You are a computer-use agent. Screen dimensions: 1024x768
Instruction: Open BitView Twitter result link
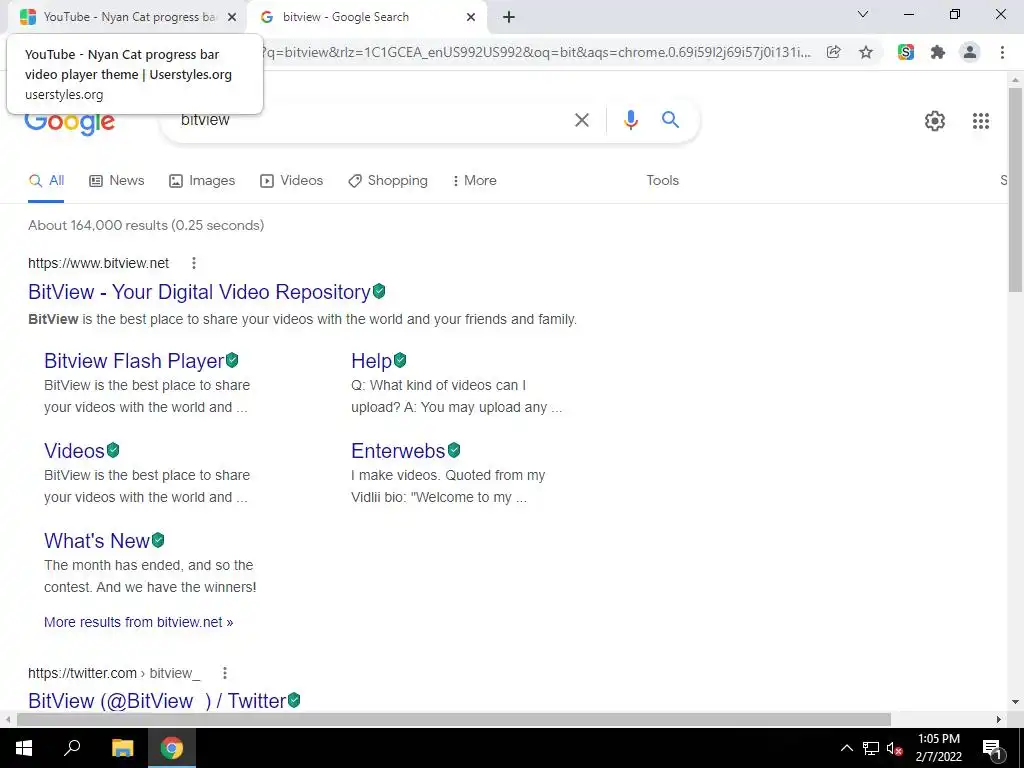click(157, 701)
